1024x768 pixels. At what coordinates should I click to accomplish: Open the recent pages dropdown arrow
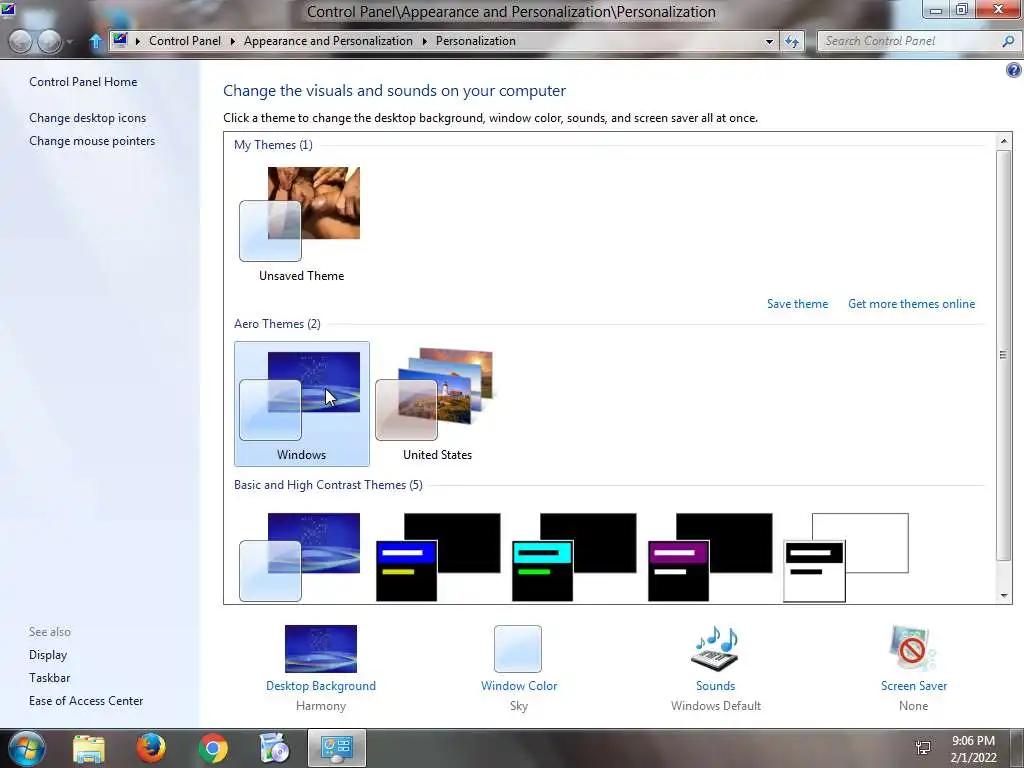coord(70,42)
